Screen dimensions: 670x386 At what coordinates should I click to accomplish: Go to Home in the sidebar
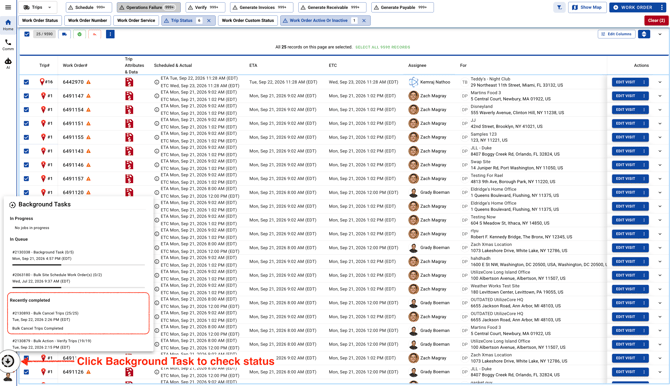pos(8,24)
